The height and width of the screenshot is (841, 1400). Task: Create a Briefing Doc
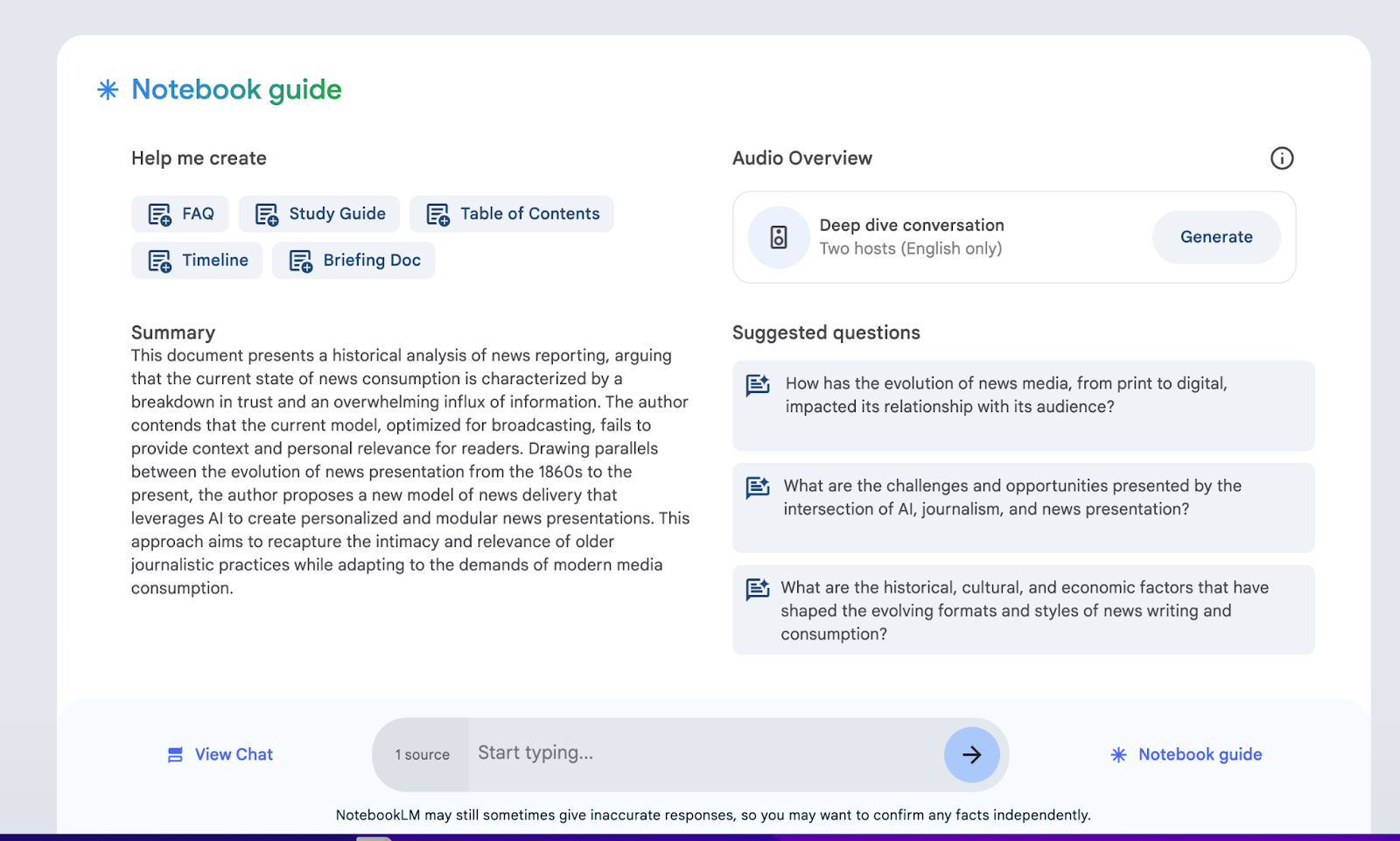click(353, 260)
